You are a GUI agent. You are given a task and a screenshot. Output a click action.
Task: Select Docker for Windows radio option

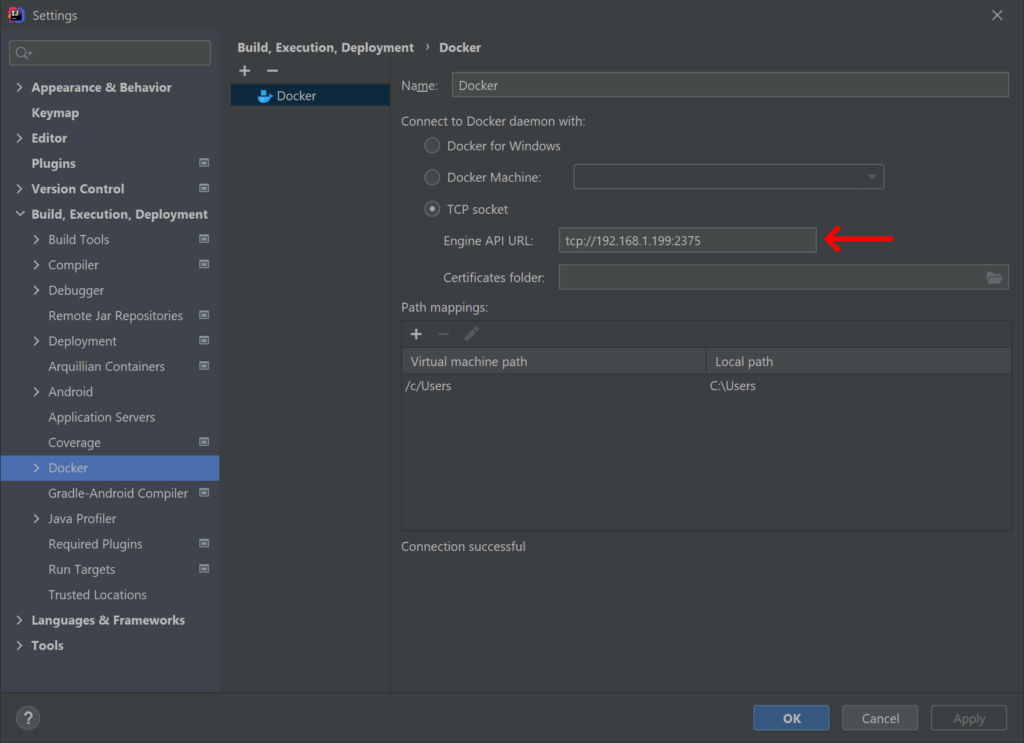click(x=432, y=146)
